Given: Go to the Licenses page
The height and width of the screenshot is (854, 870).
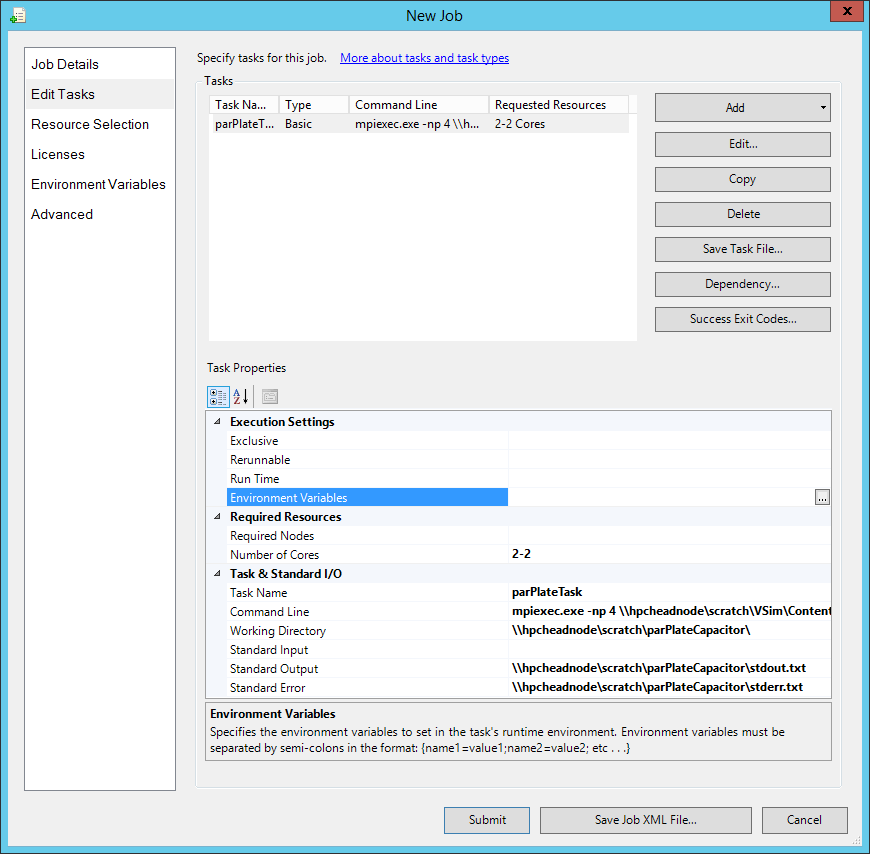Looking at the screenshot, I should click(x=58, y=154).
